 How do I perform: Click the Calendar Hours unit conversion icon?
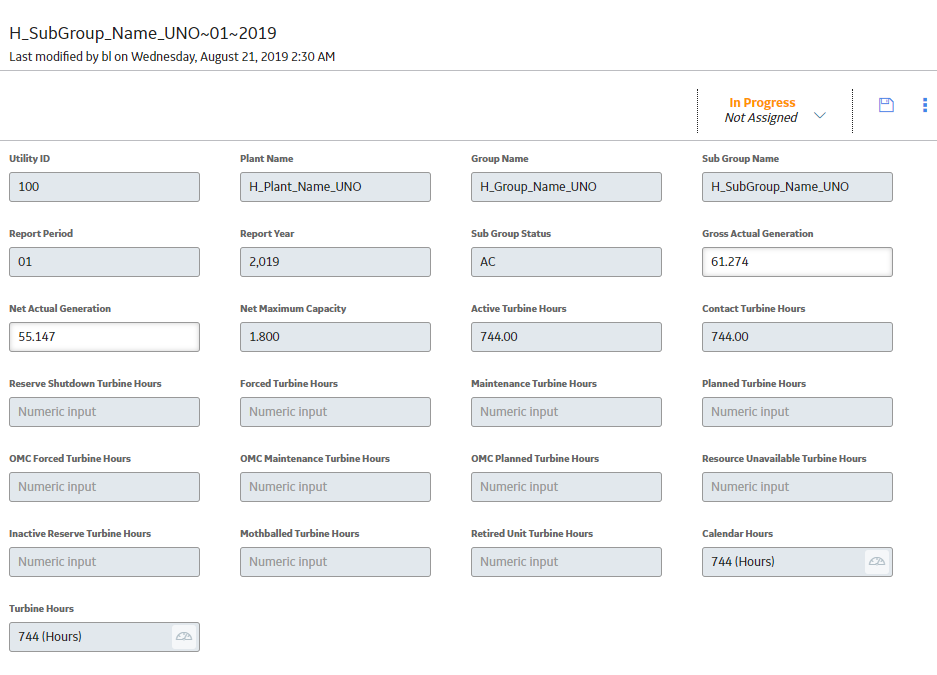[877, 562]
